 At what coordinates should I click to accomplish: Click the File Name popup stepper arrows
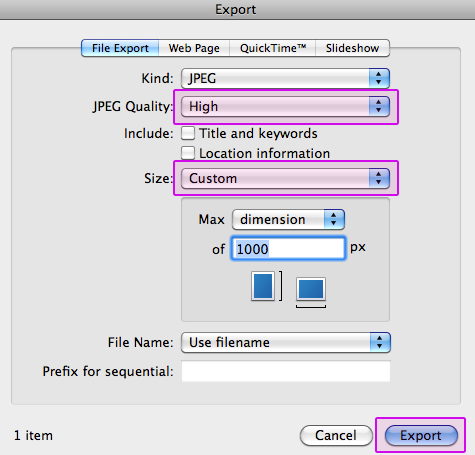[x=380, y=342]
